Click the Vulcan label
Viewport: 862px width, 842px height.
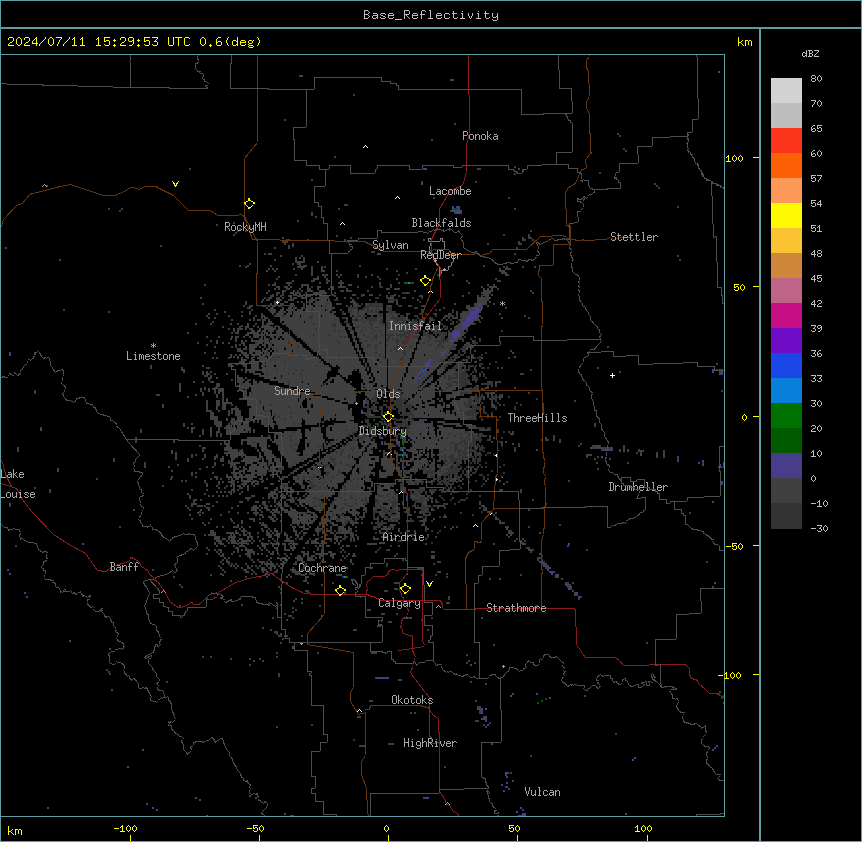(x=543, y=792)
